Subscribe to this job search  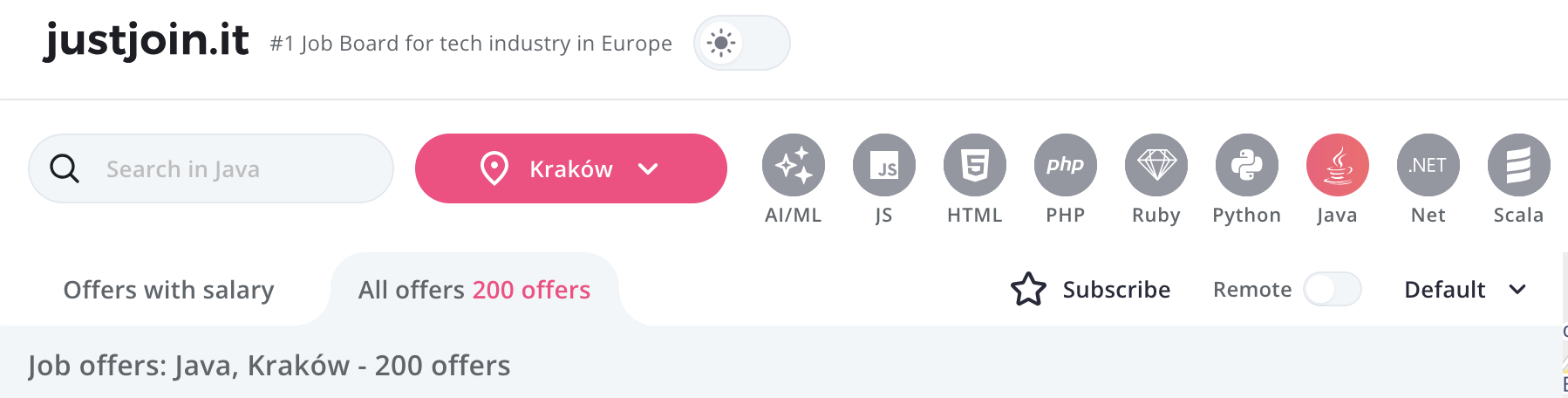click(x=1115, y=290)
